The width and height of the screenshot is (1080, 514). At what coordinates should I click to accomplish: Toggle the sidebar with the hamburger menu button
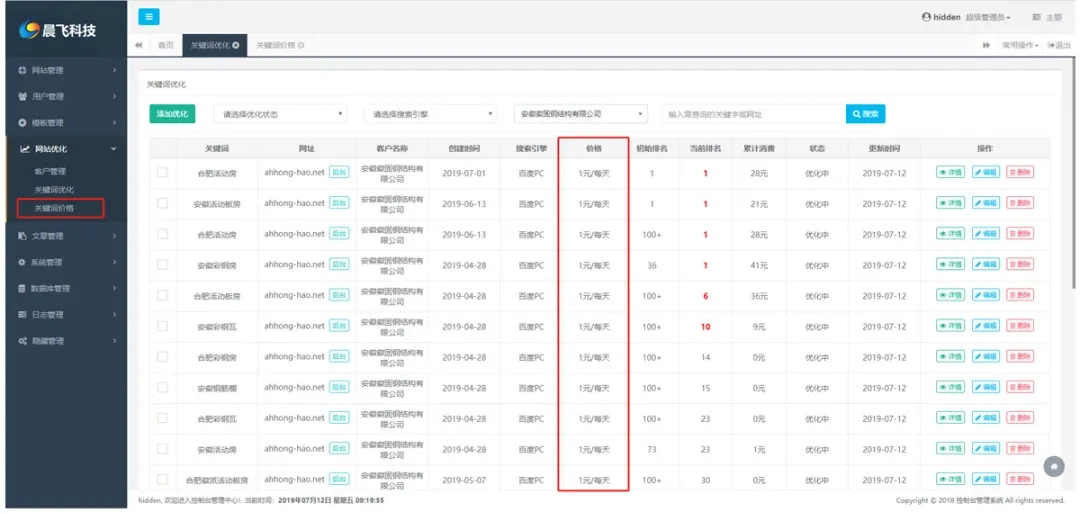149,17
